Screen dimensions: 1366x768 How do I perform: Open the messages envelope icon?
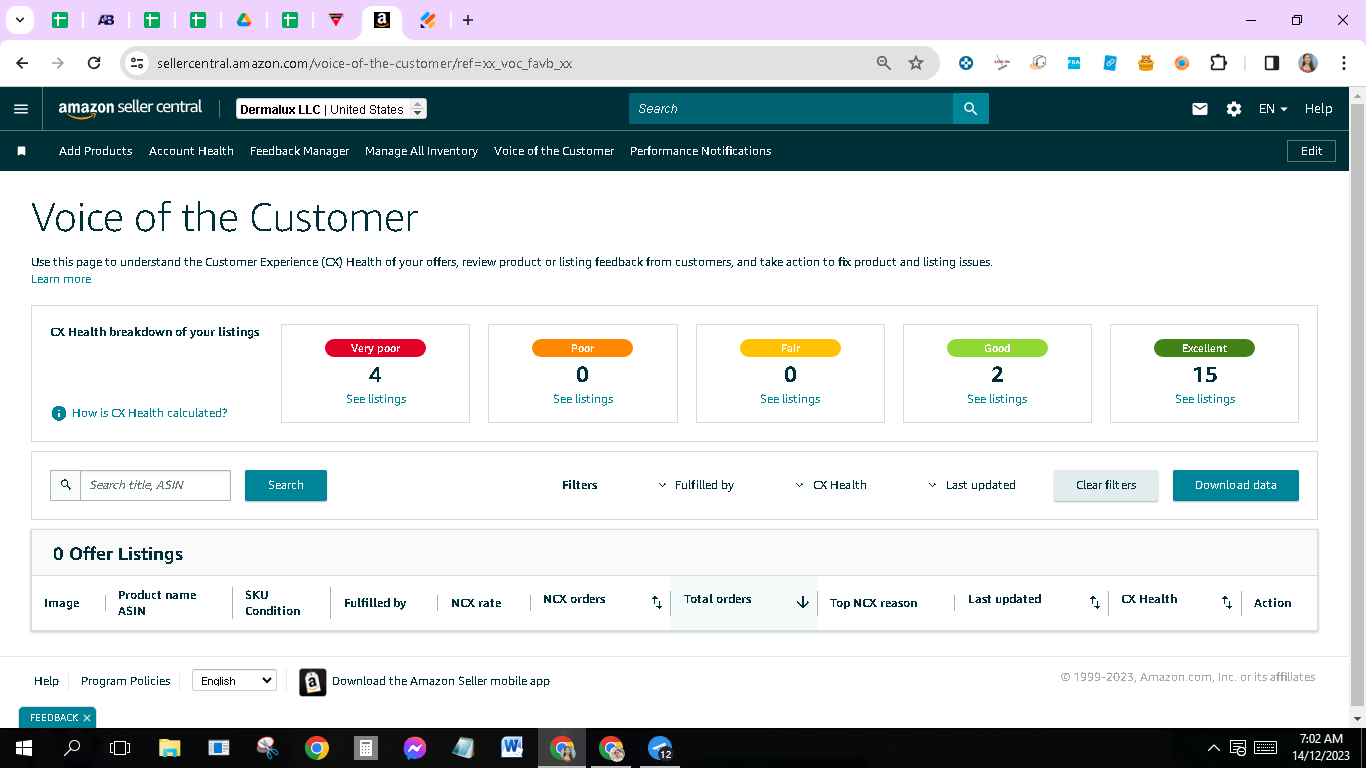pos(1200,109)
